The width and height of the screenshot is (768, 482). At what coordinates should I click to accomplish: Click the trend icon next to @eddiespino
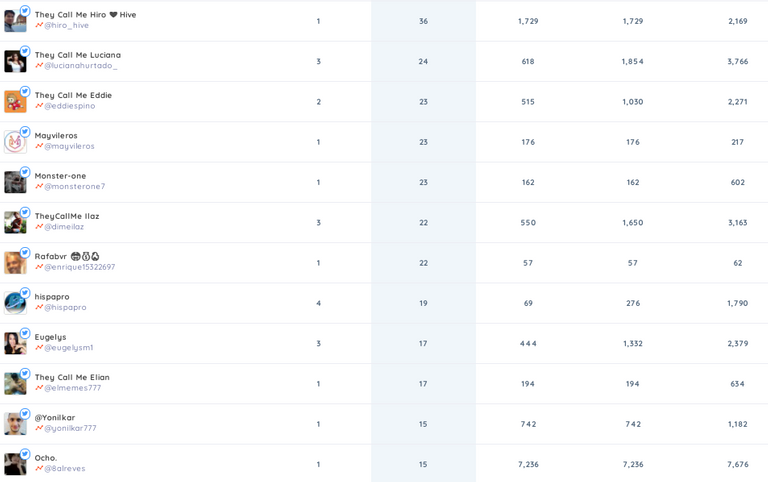pos(39,106)
